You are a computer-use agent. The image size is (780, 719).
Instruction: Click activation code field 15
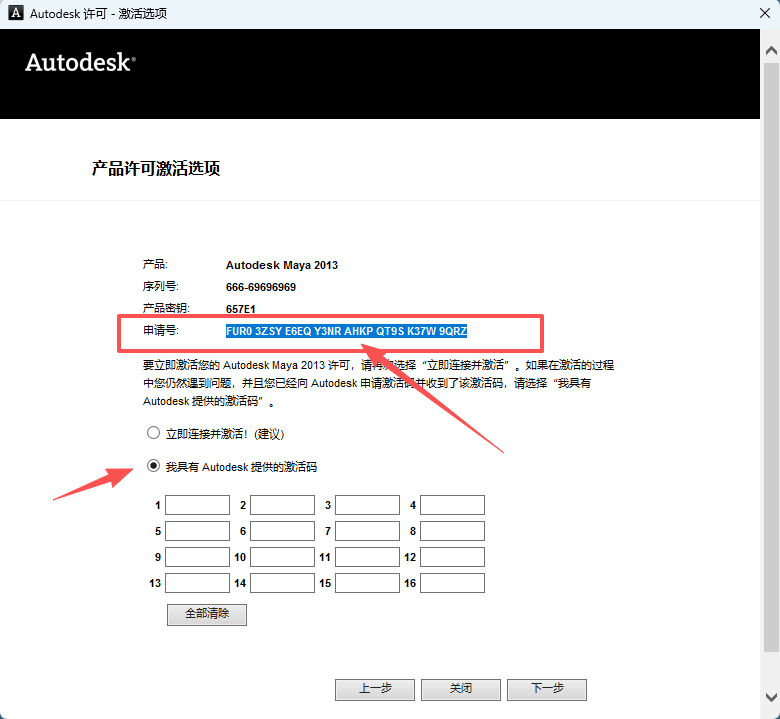tap(368, 583)
